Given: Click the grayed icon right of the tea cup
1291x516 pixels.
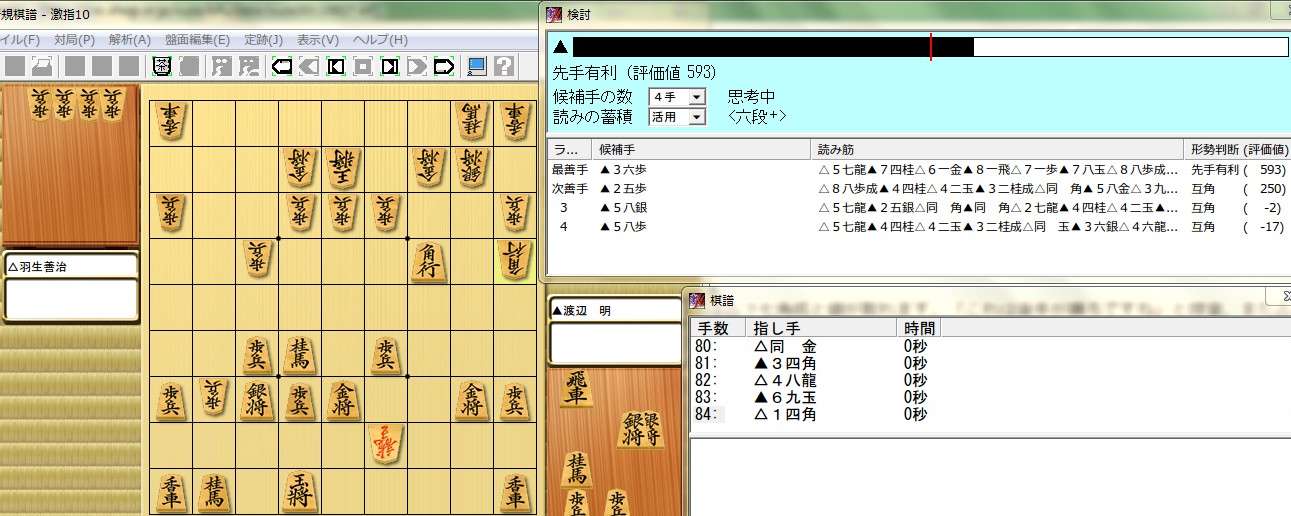Looking at the screenshot, I should click(x=189, y=66).
